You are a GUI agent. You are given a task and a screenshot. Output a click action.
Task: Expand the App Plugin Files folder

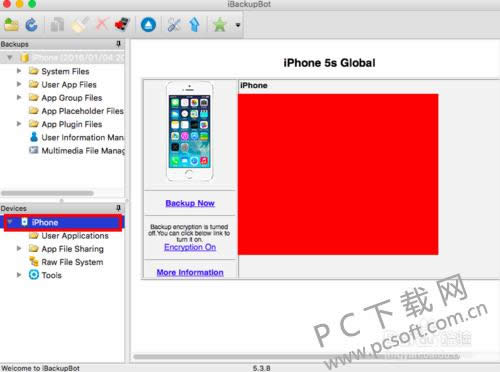(19, 124)
